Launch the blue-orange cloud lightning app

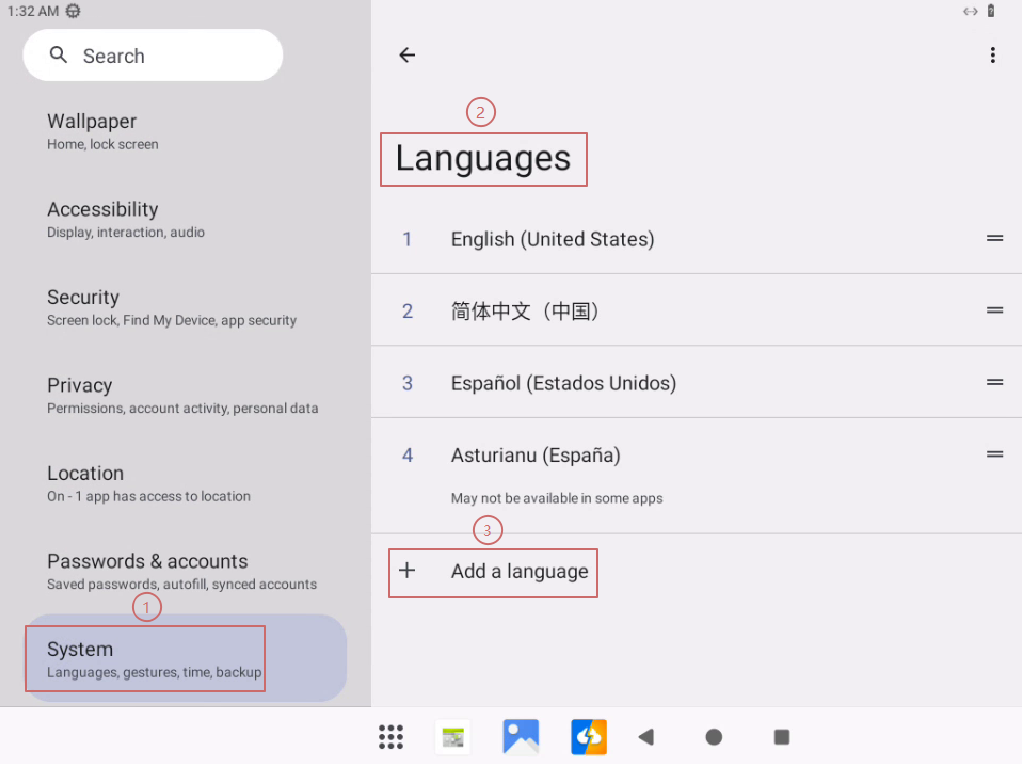588,737
